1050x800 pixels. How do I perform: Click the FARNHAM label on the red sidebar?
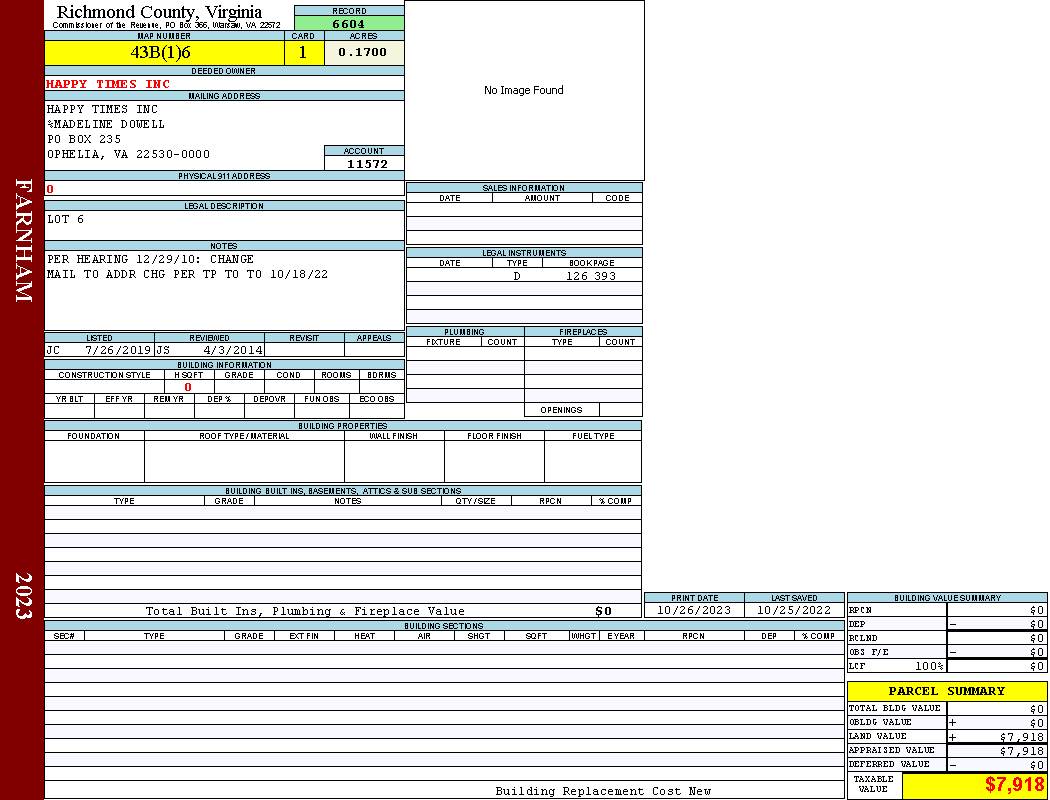tap(24, 240)
